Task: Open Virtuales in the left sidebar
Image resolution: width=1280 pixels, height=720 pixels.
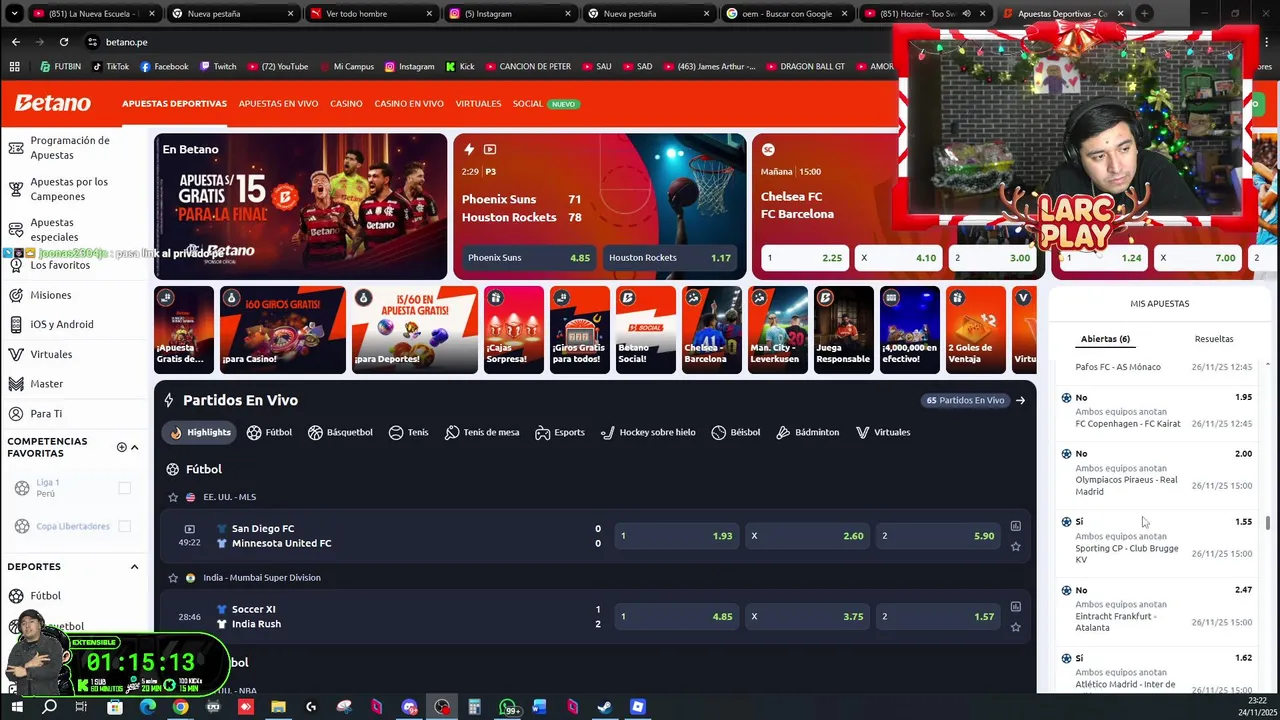Action: coord(51,354)
